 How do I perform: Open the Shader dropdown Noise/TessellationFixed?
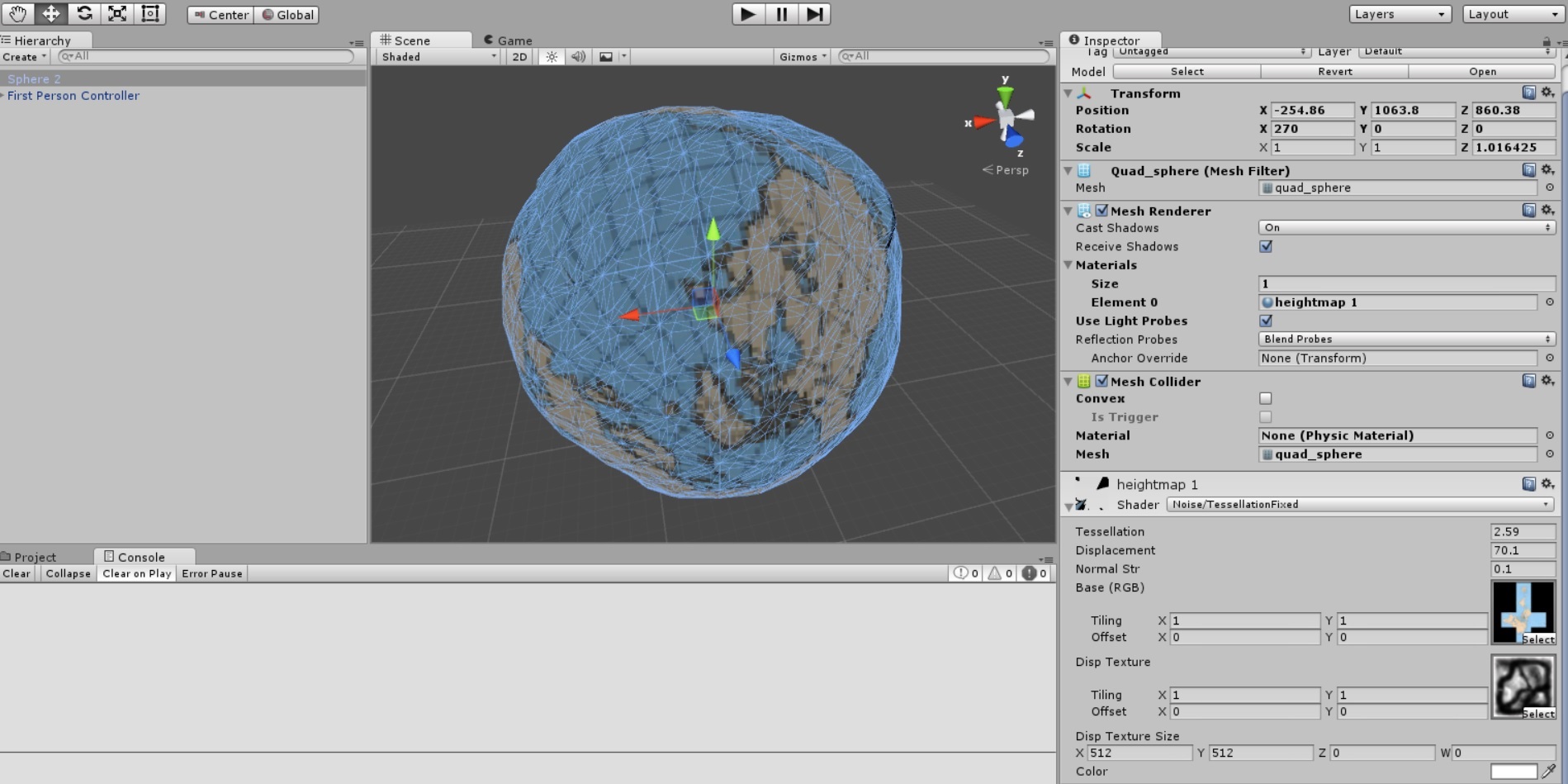click(1361, 504)
